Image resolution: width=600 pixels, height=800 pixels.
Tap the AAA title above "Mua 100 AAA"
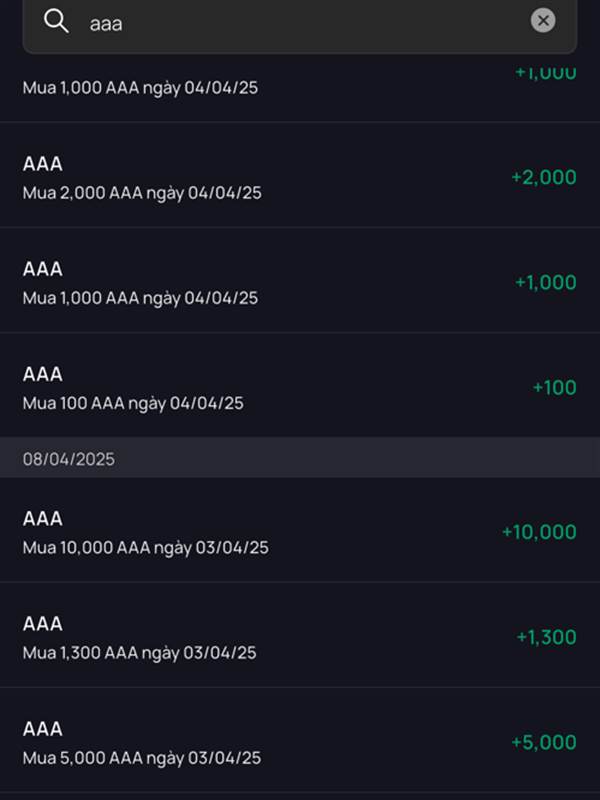pos(43,374)
